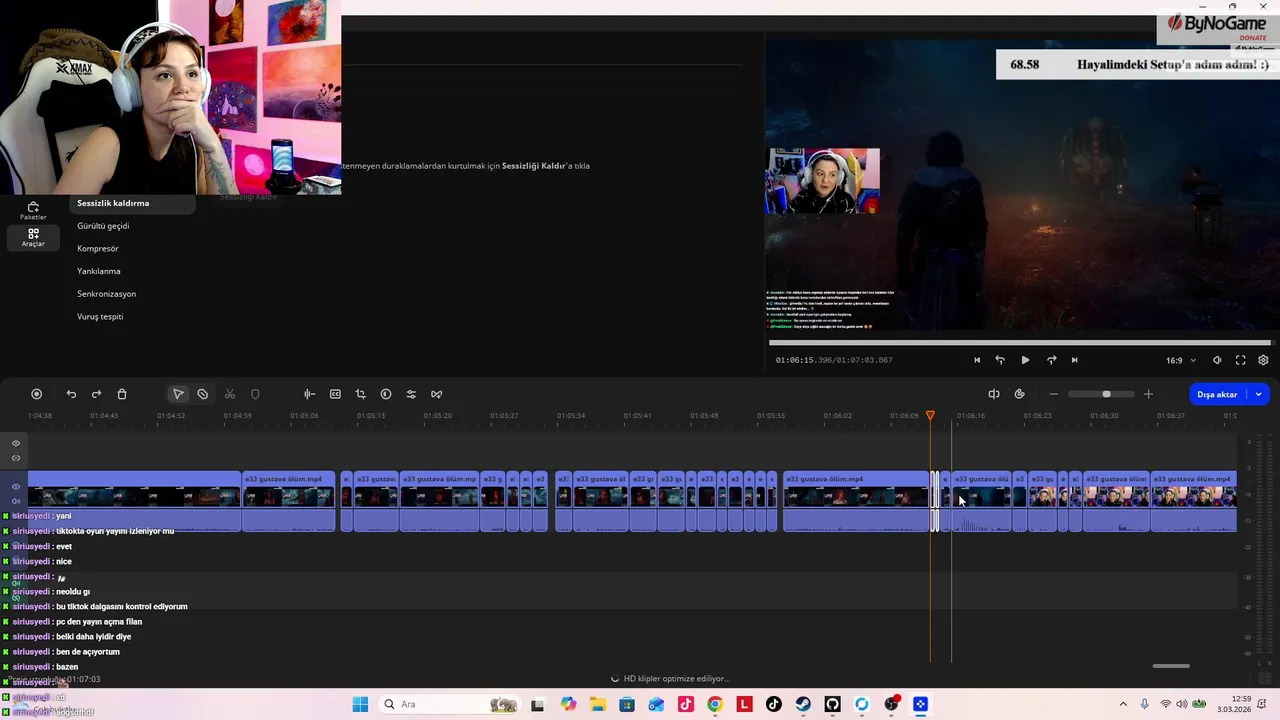The image size is (1280, 720).
Task: Open the Paketler sidebar tab
Action: (33, 210)
